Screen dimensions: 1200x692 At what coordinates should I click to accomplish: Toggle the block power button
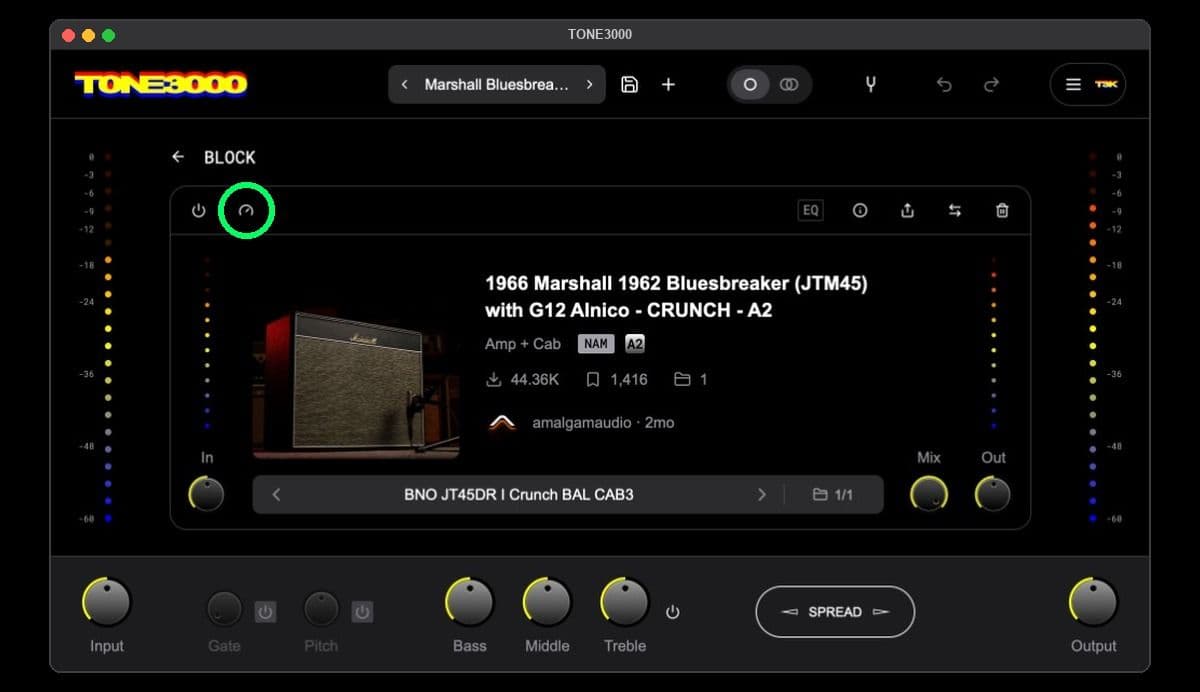pos(198,211)
